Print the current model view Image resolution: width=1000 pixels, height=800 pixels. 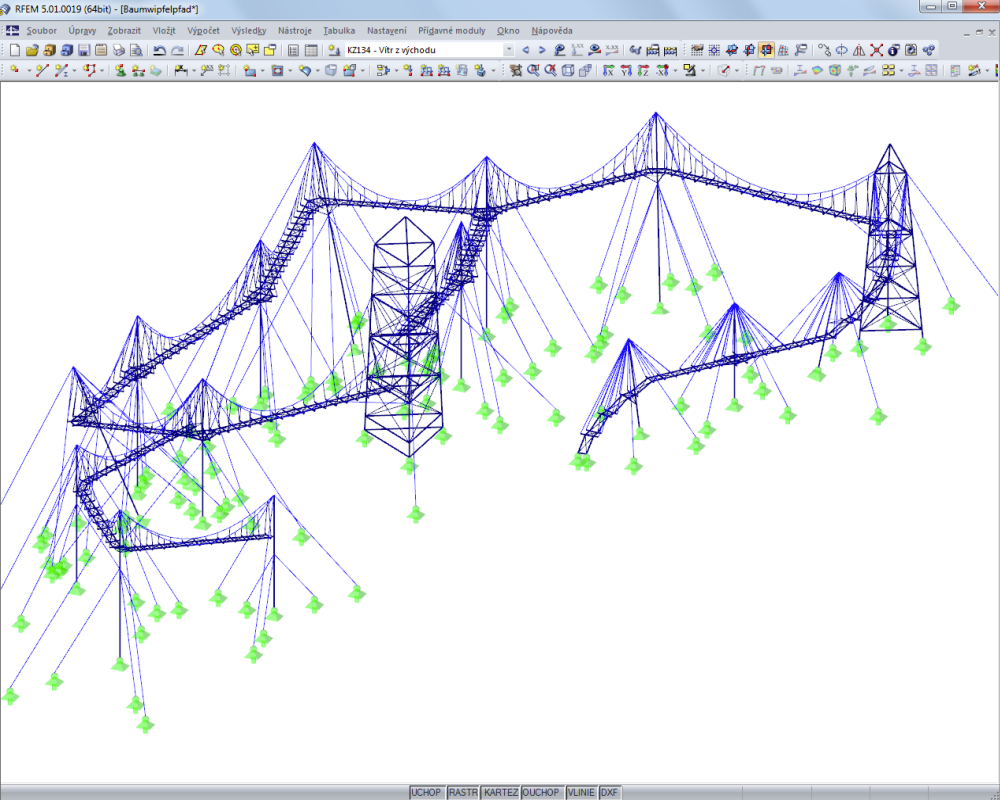tap(119, 49)
